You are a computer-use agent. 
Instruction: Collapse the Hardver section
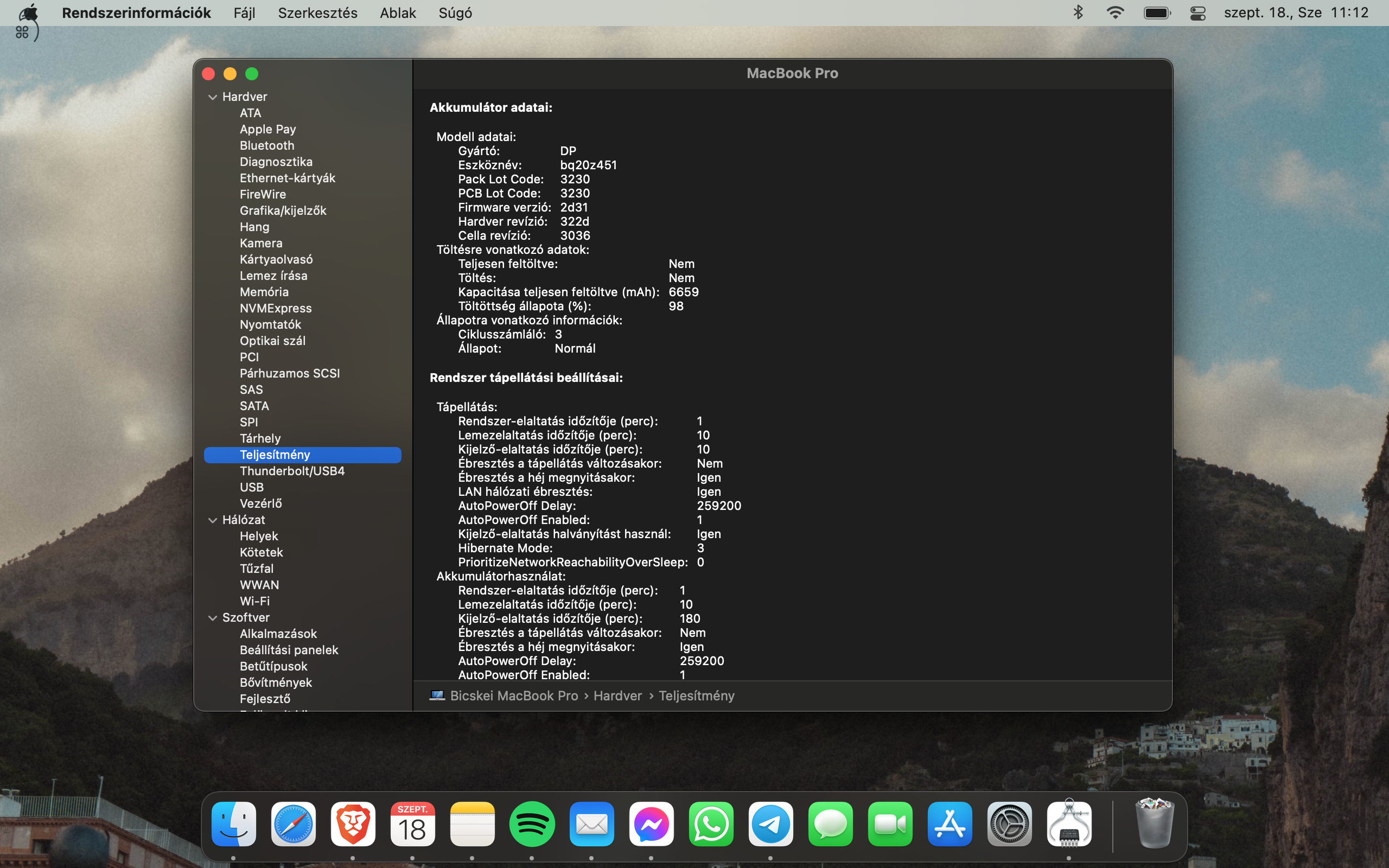(x=212, y=97)
